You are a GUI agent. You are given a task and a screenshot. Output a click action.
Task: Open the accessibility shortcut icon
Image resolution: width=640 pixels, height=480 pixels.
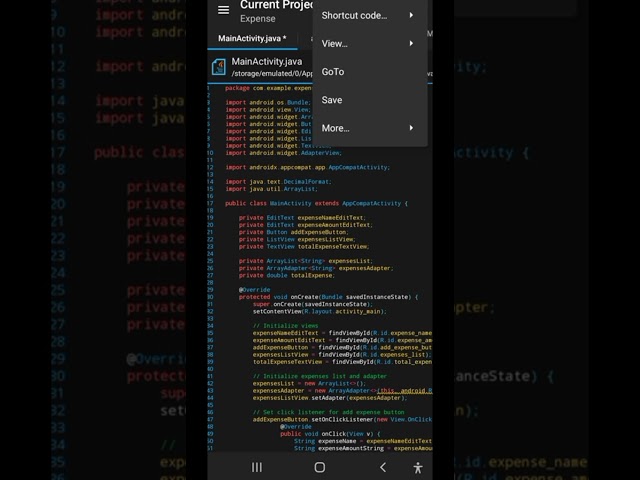(x=417, y=467)
